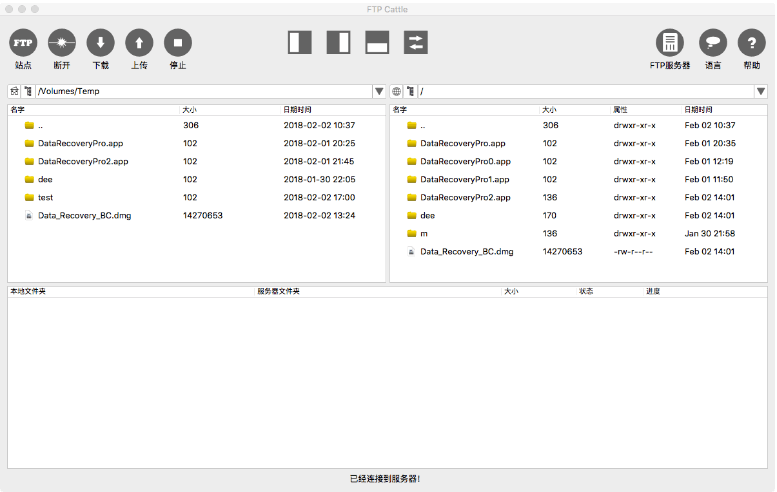Click the remote globe icon beside path
The height and width of the screenshot is (492, 777).
click(x=396, y=91)
